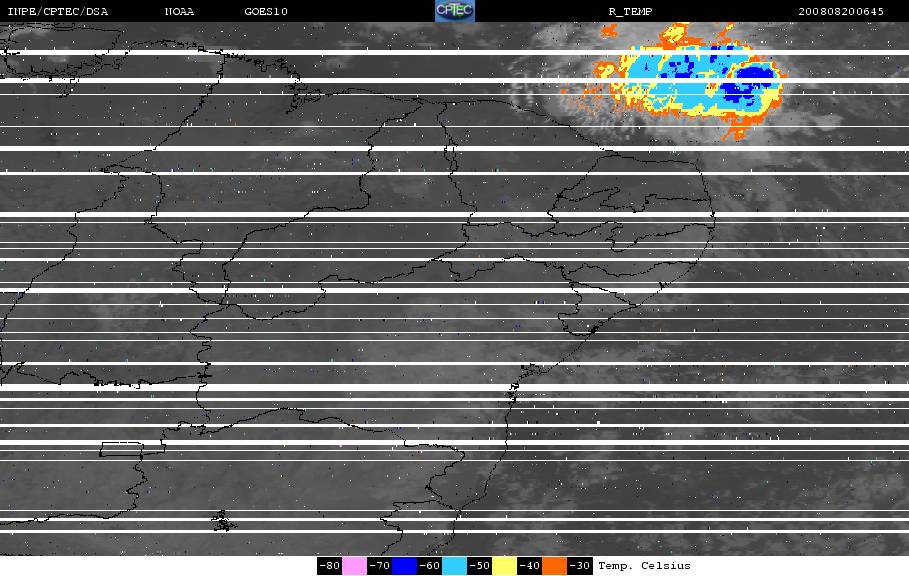Click the -80 legend value label
The image size is (909, 576).
[x=329, y=566]
